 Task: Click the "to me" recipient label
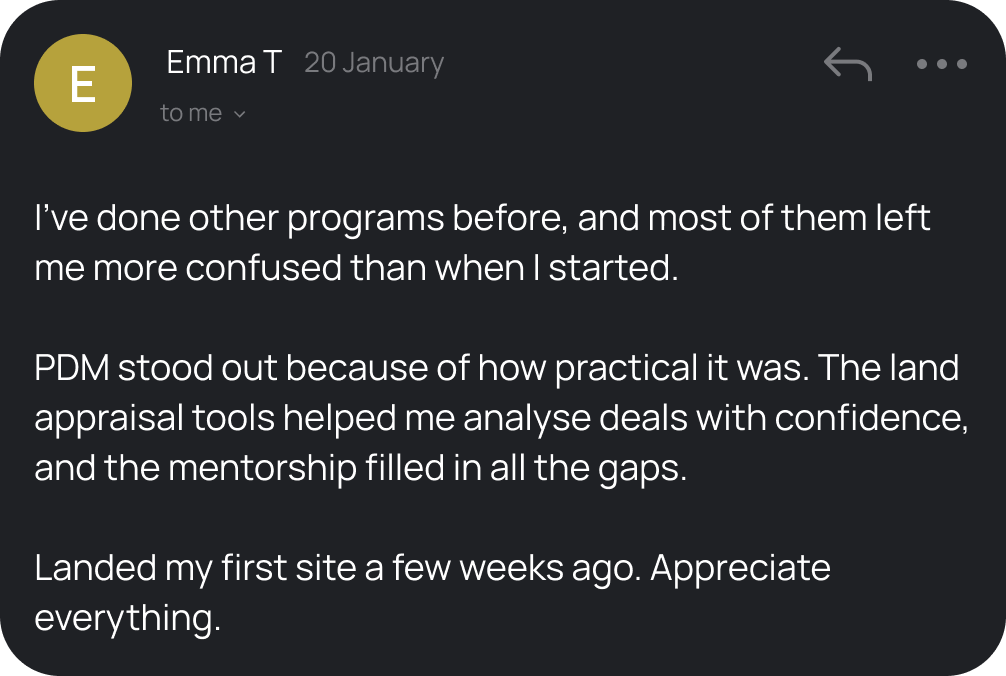[191, 114]
